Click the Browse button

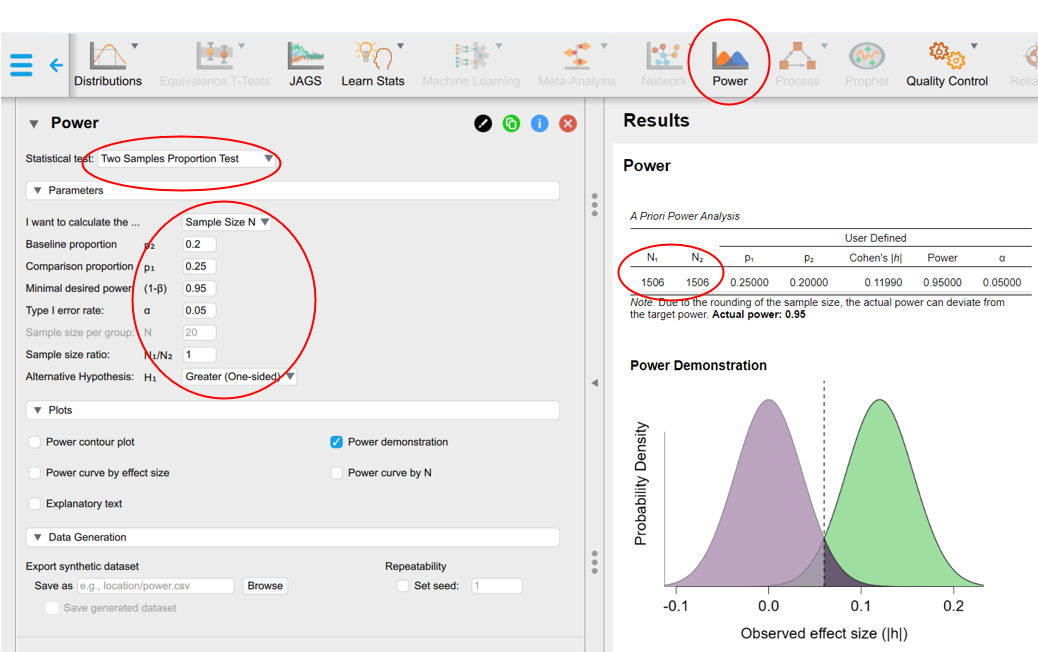click(265, 586)
